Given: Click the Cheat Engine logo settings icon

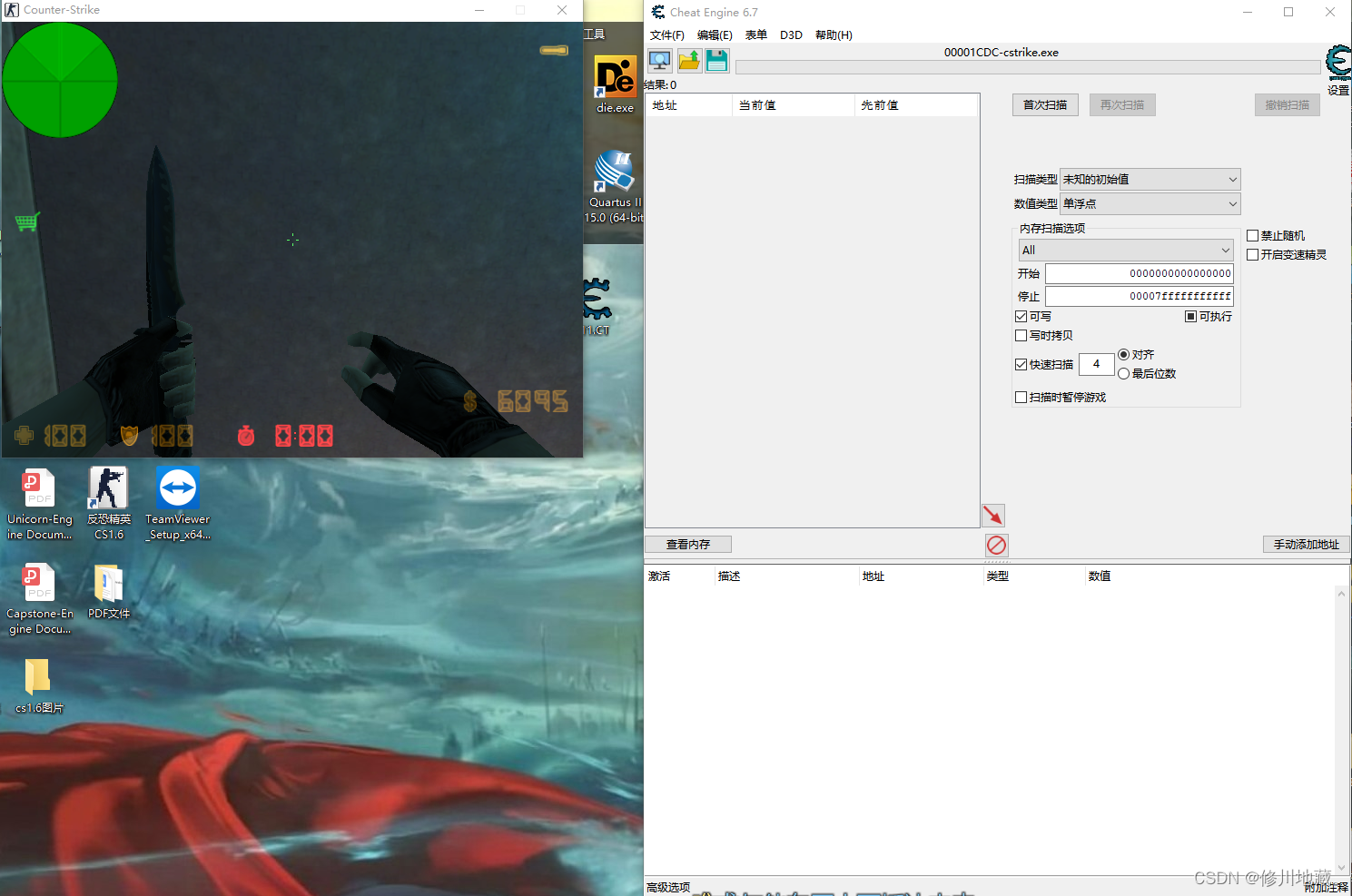Looking at the screenshot, I should (x=1338, y=64).
